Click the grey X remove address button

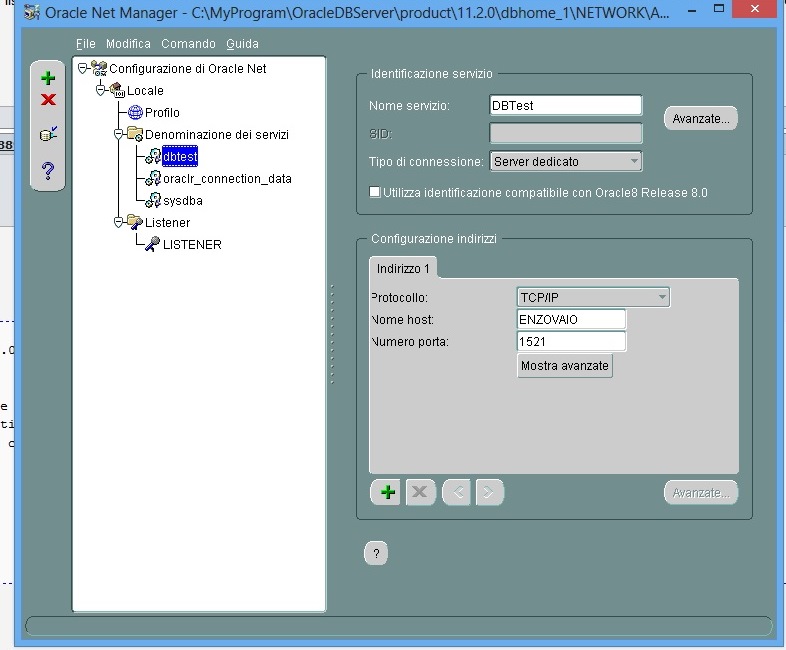[420, 492]
